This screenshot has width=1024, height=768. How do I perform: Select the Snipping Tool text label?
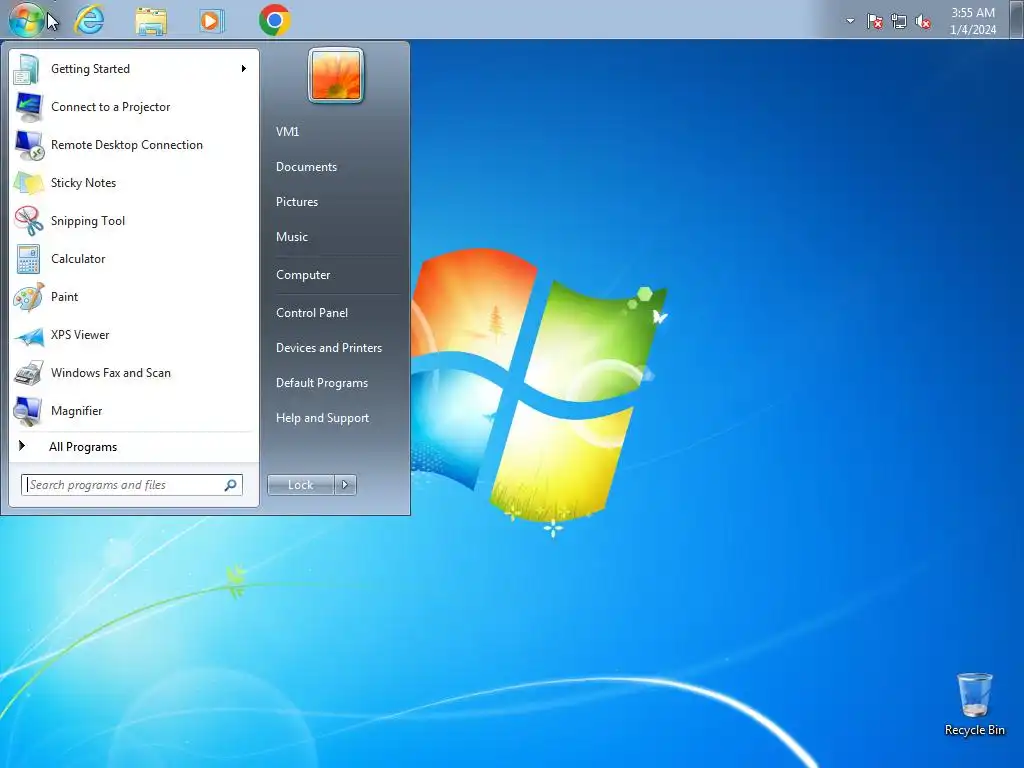tap(88, 221)
